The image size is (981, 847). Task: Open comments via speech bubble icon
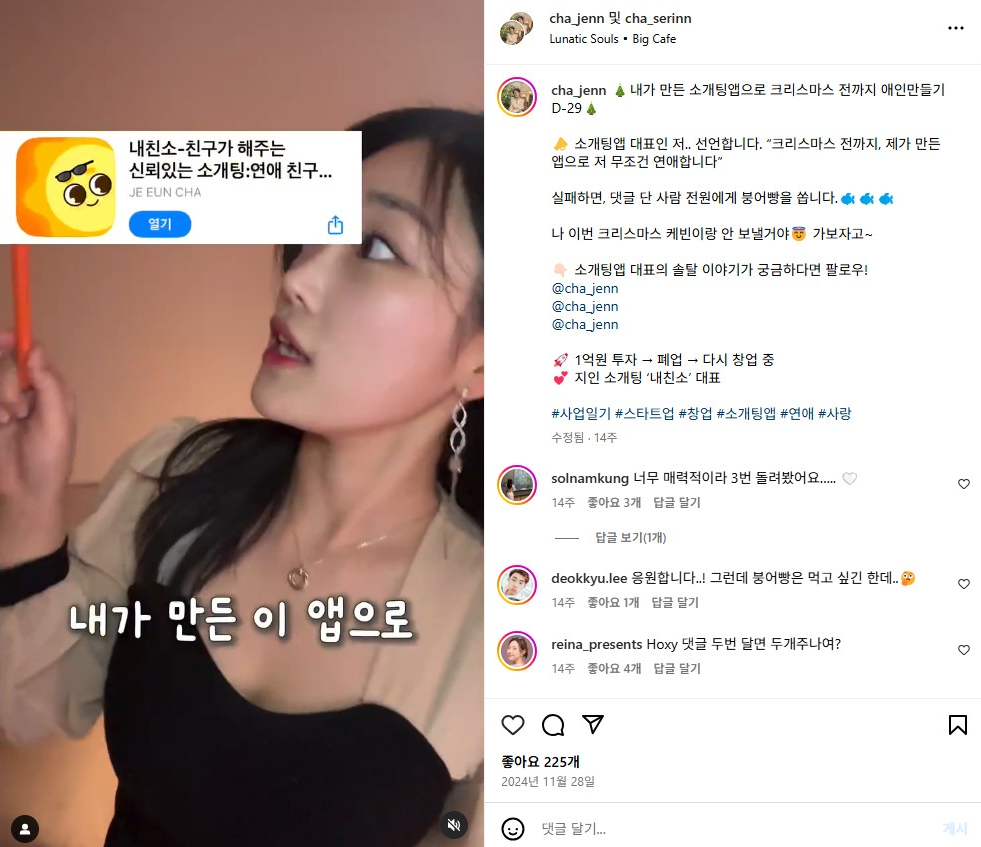click(553, 725)
